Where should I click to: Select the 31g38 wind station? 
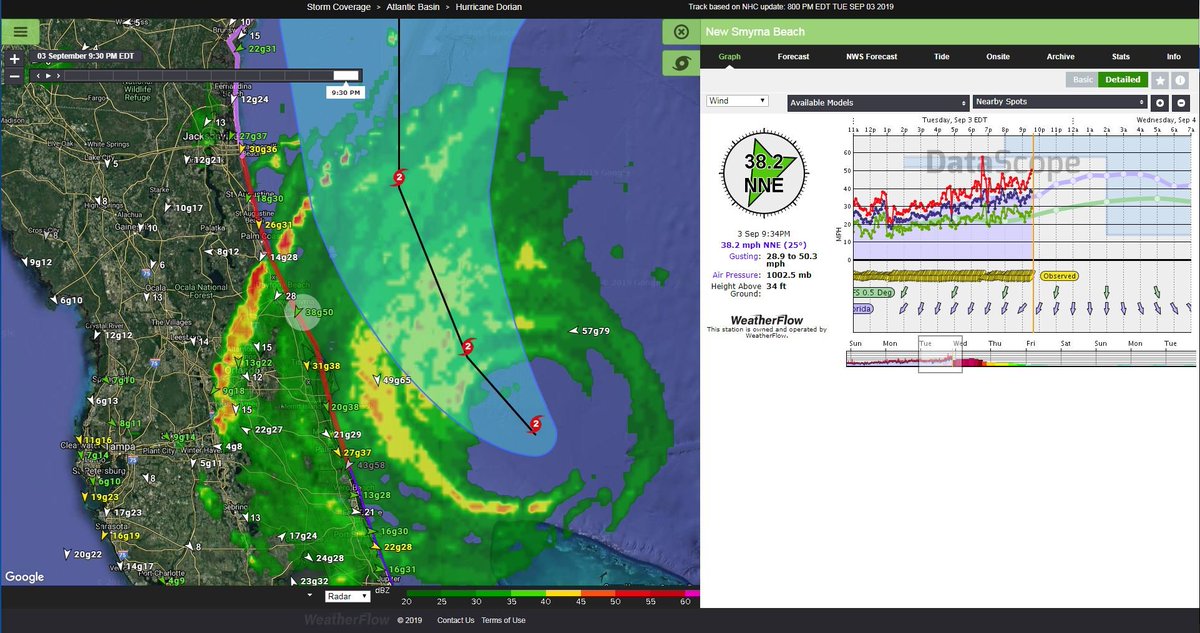point(320,366)
